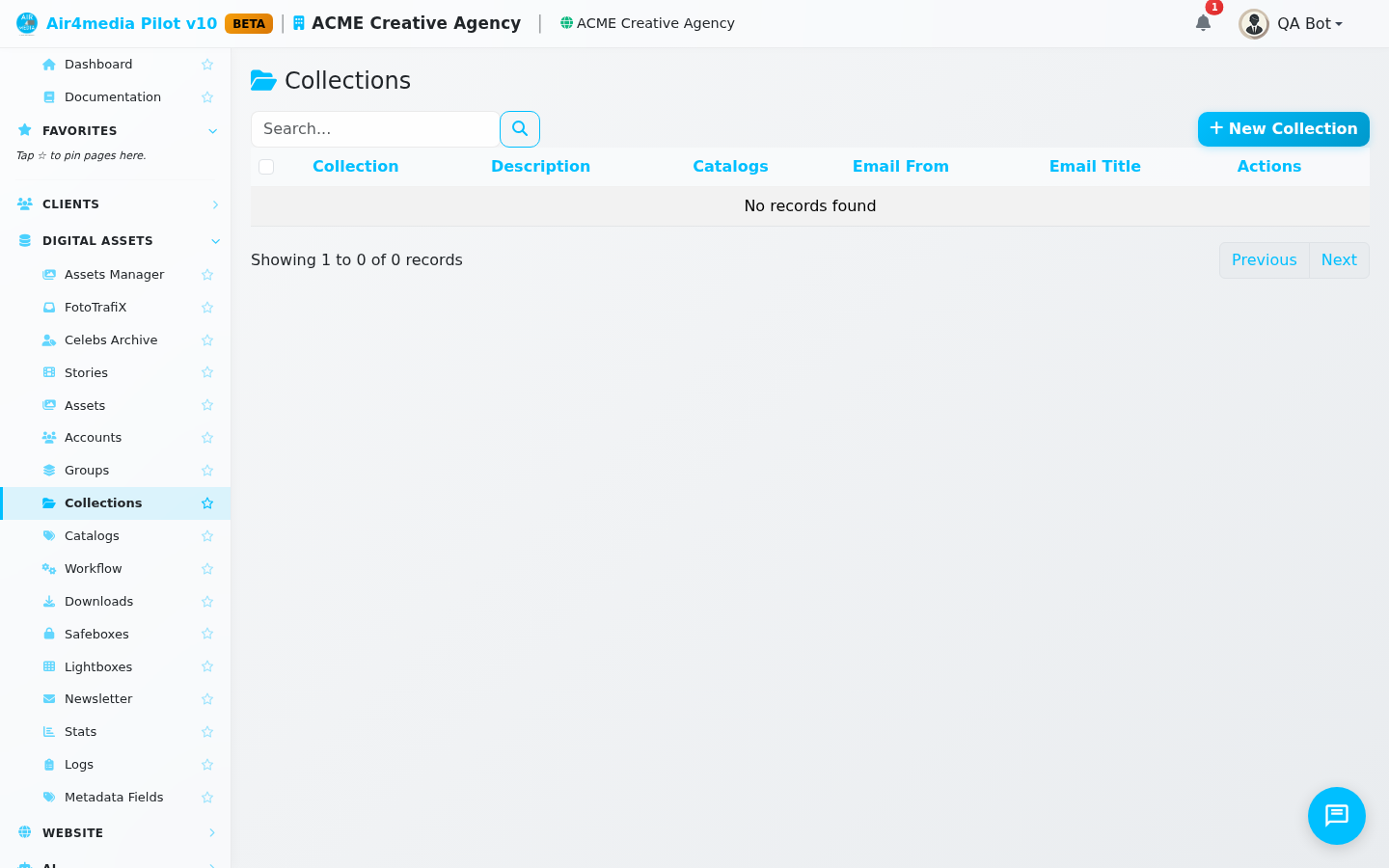Click the ACME Creative Agency globe link
1389x868 pixels.
[x=647, y=23]
